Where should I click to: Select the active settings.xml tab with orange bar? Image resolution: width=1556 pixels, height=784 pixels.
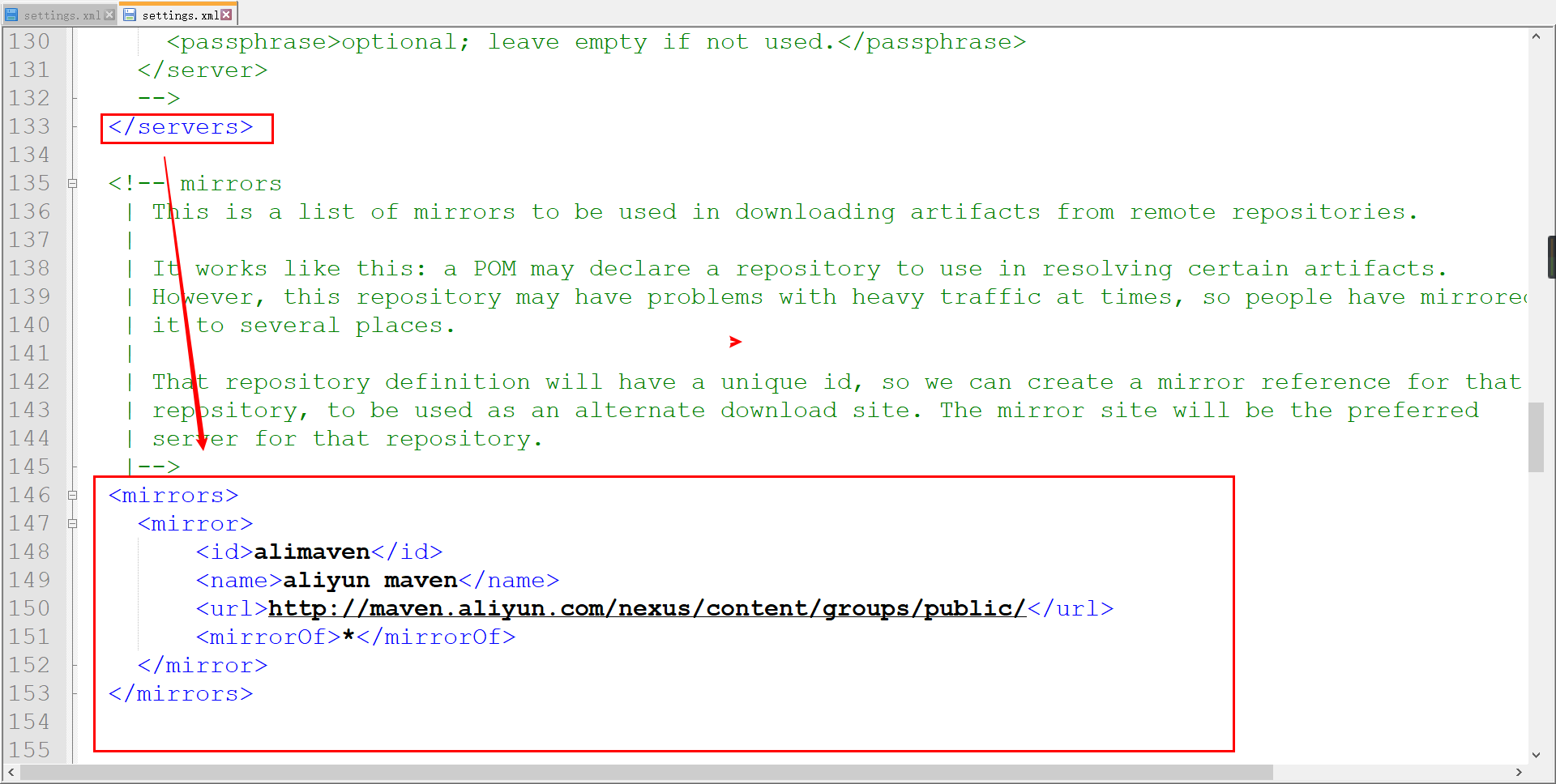[179, 15]
